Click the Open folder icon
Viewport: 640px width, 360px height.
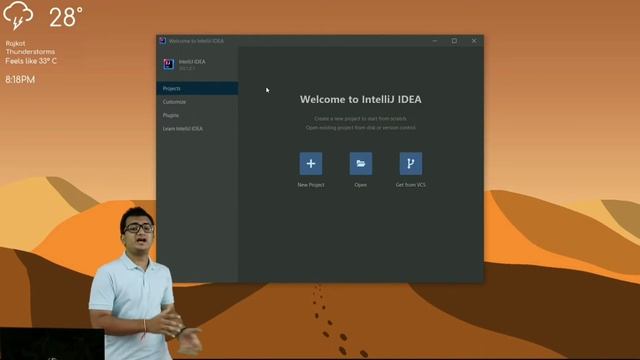pyautogui.click(x=361, y=164)
